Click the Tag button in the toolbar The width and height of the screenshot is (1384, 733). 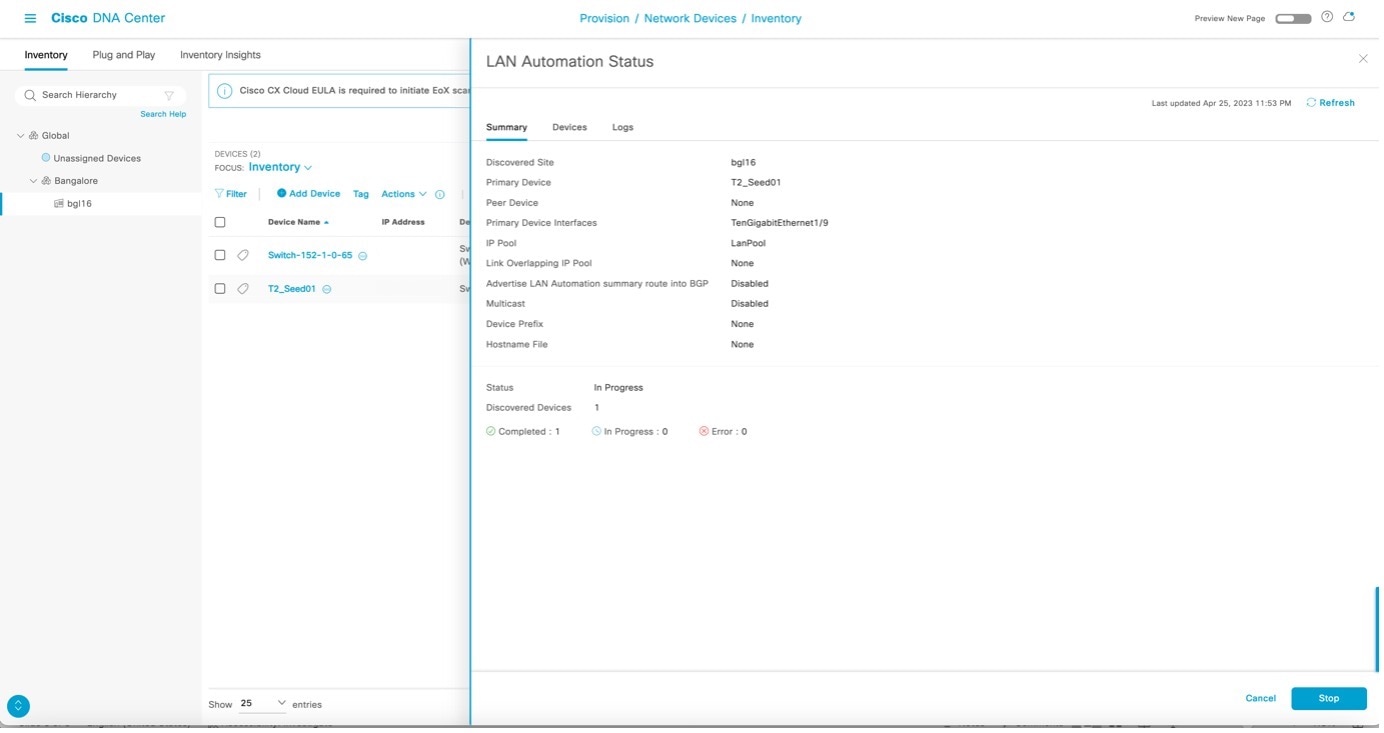361,194
